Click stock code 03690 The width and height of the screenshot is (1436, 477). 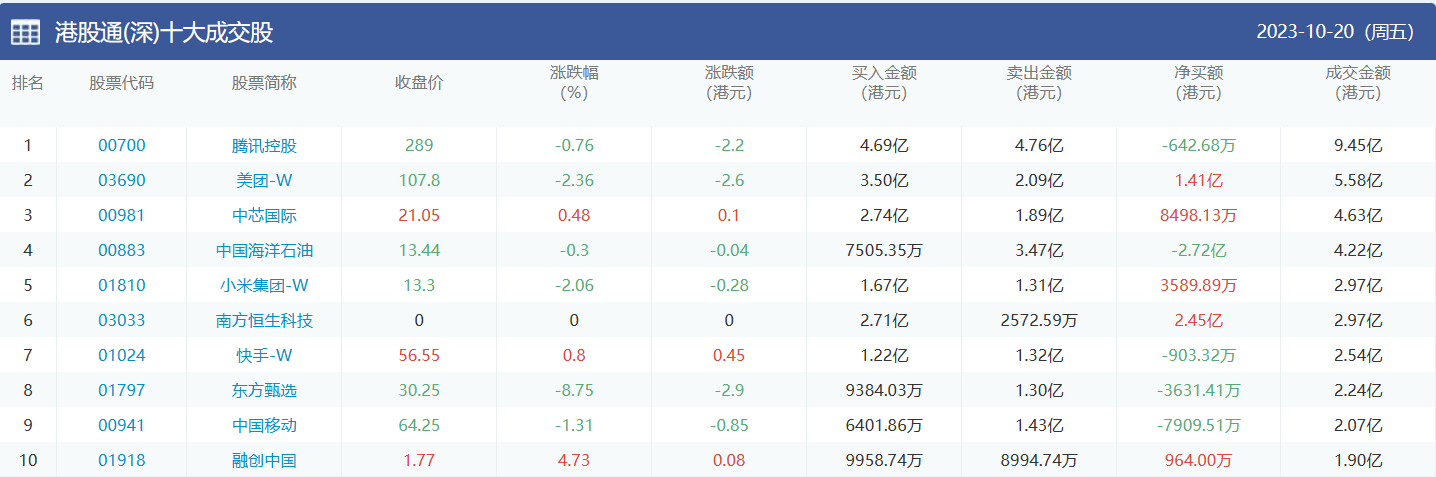click(121, 180)
